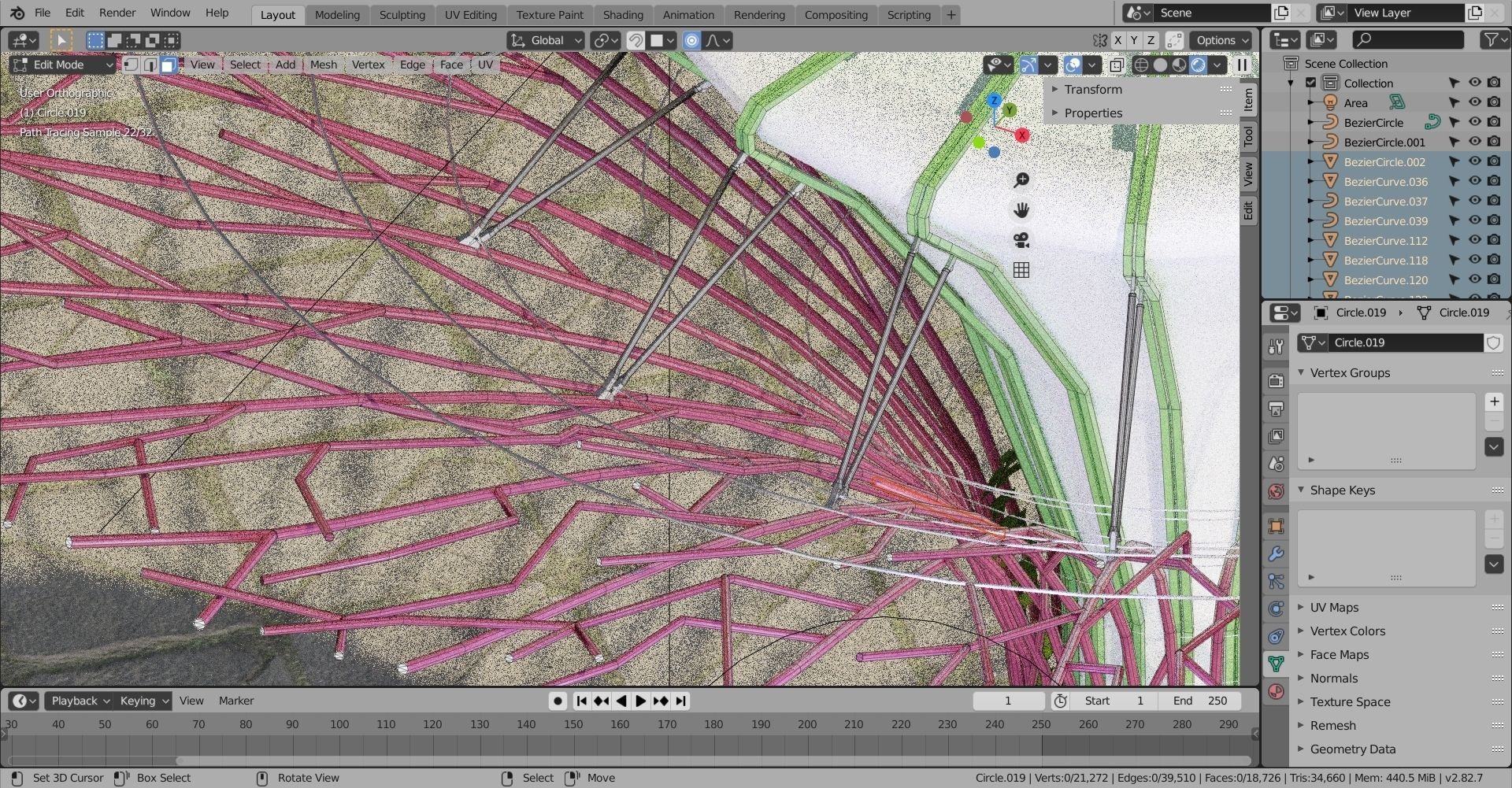This screenshot has height=788, width=1512.
Task: Select face select mode
Action: 168,65
